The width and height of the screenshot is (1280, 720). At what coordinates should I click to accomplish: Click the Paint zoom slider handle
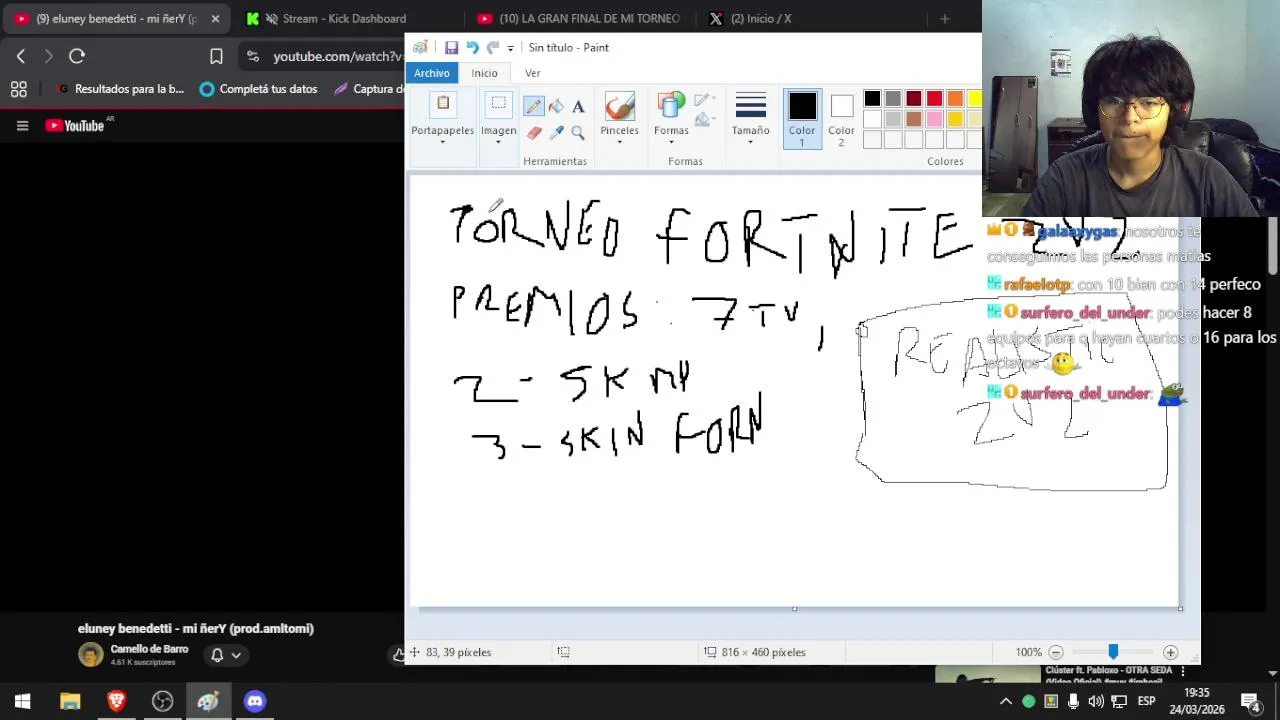(1113, 652)
